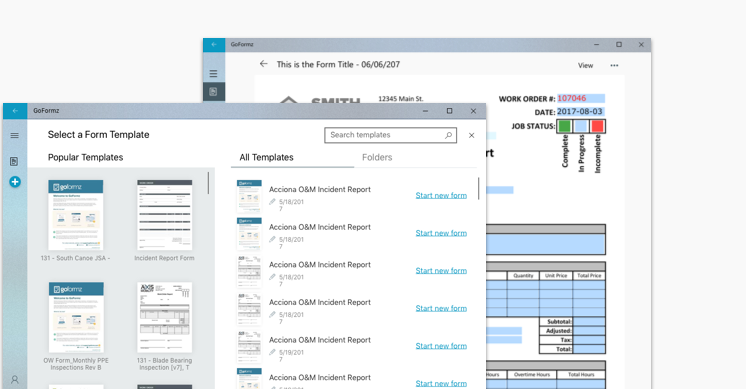Select third Acciona O&M Incident Report thumbnail
The image size is (746, 389).
tap(249, 271)
